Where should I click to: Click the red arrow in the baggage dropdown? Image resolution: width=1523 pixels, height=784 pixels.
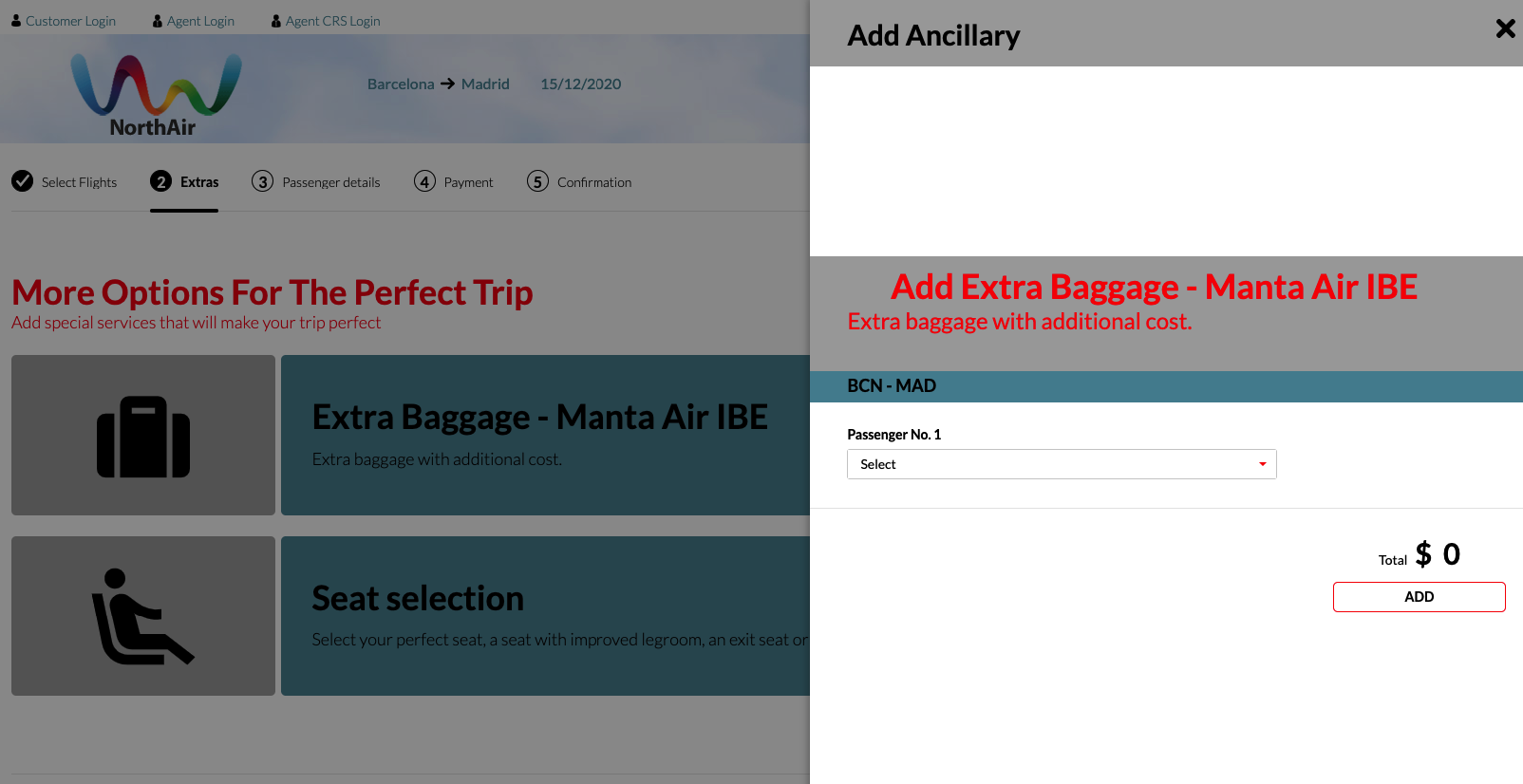[1263, 464]
